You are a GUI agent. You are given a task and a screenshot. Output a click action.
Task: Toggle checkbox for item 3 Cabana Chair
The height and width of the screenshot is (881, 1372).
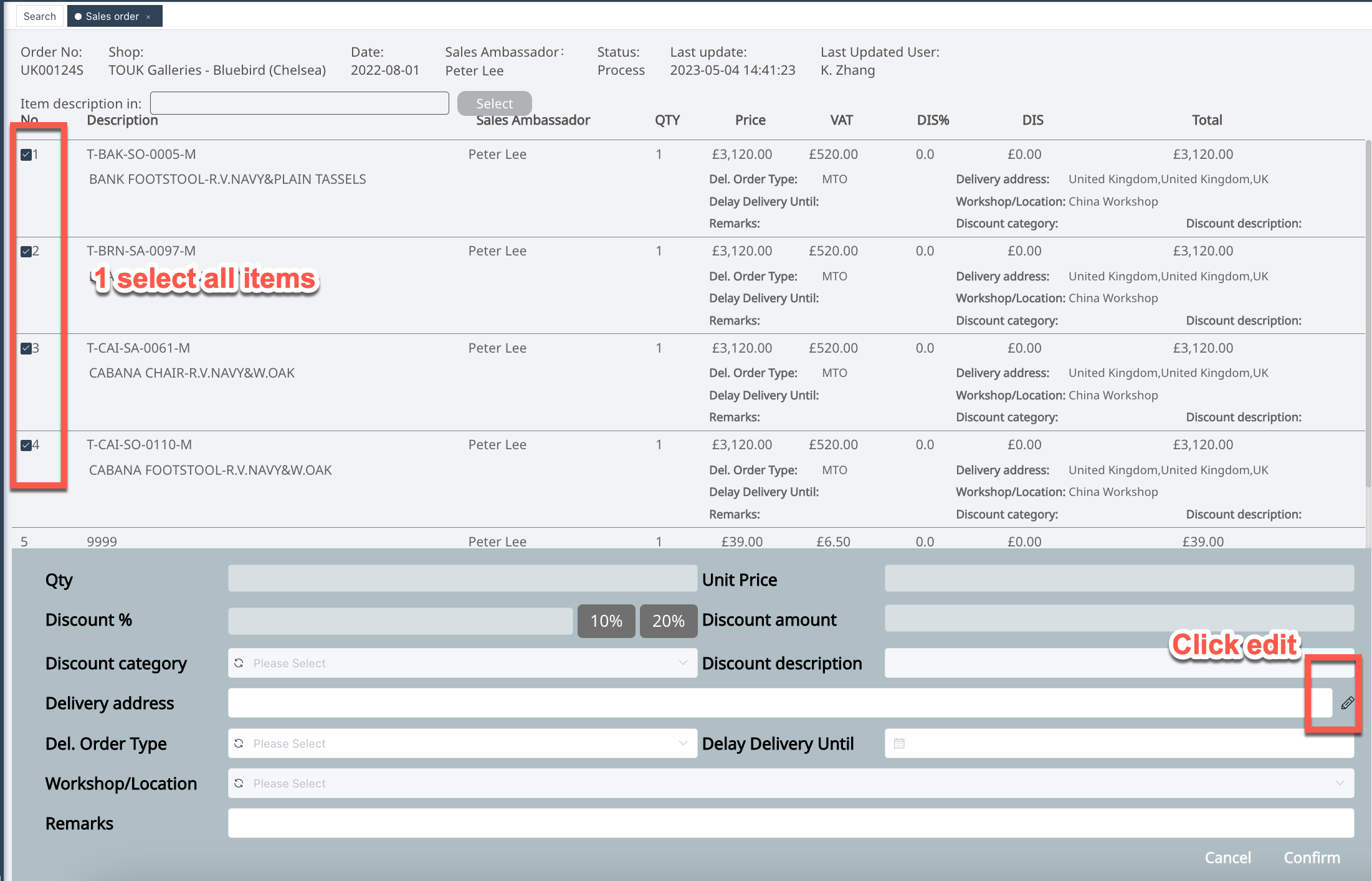click(x=26, y=348)
